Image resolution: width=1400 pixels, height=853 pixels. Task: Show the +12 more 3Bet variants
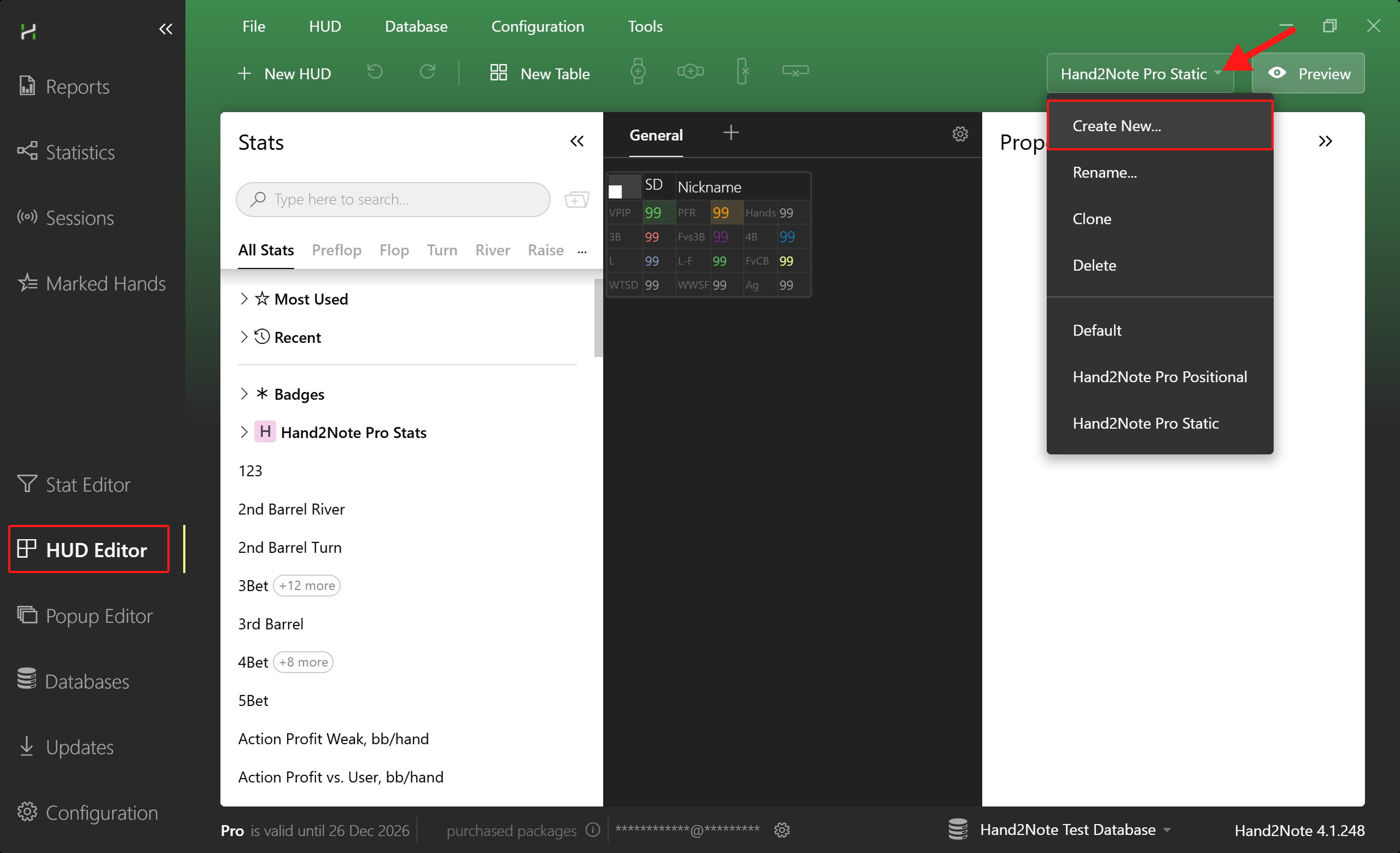tap(306, 586)
